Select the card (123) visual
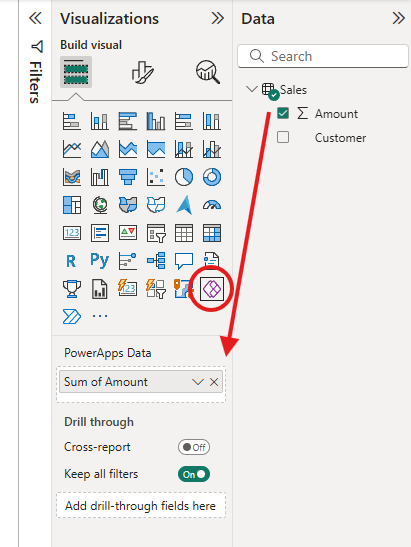411x547 pixels. pos(72,233)
